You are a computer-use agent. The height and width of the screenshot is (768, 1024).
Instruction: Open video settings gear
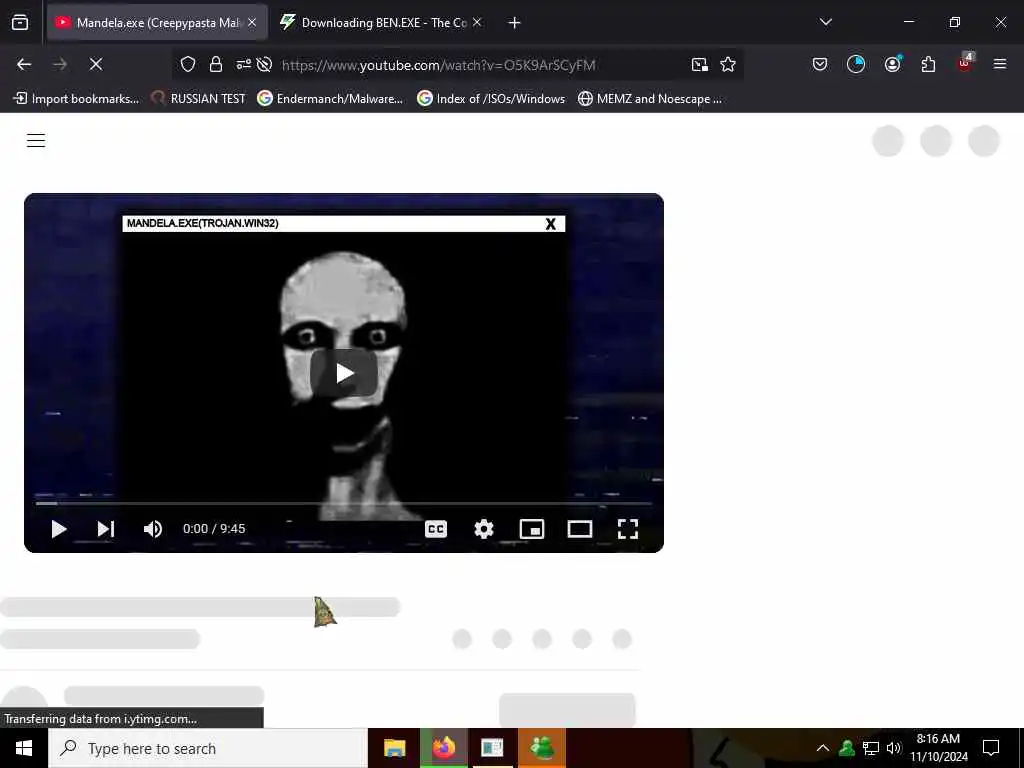pos(484,529)
